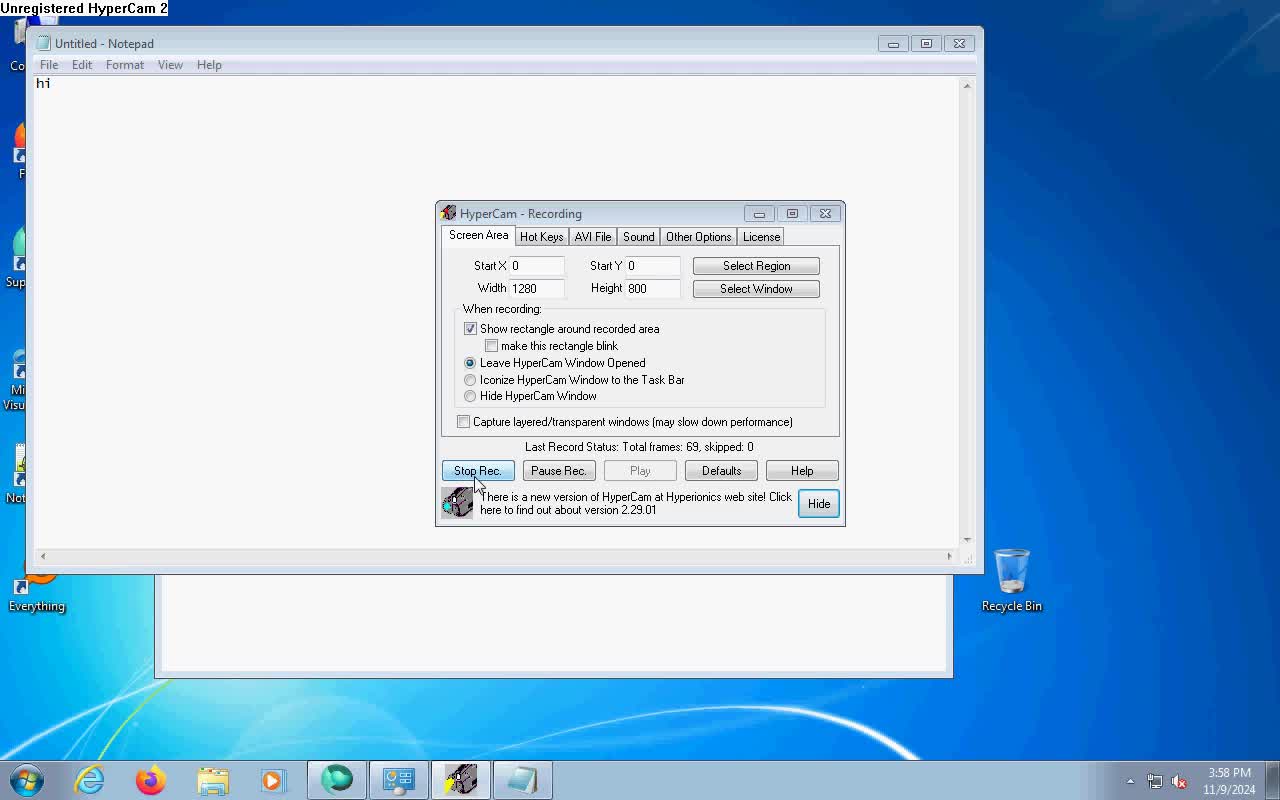Open Notepad Format menu
1280x800 pixels.
click(125, 65)
